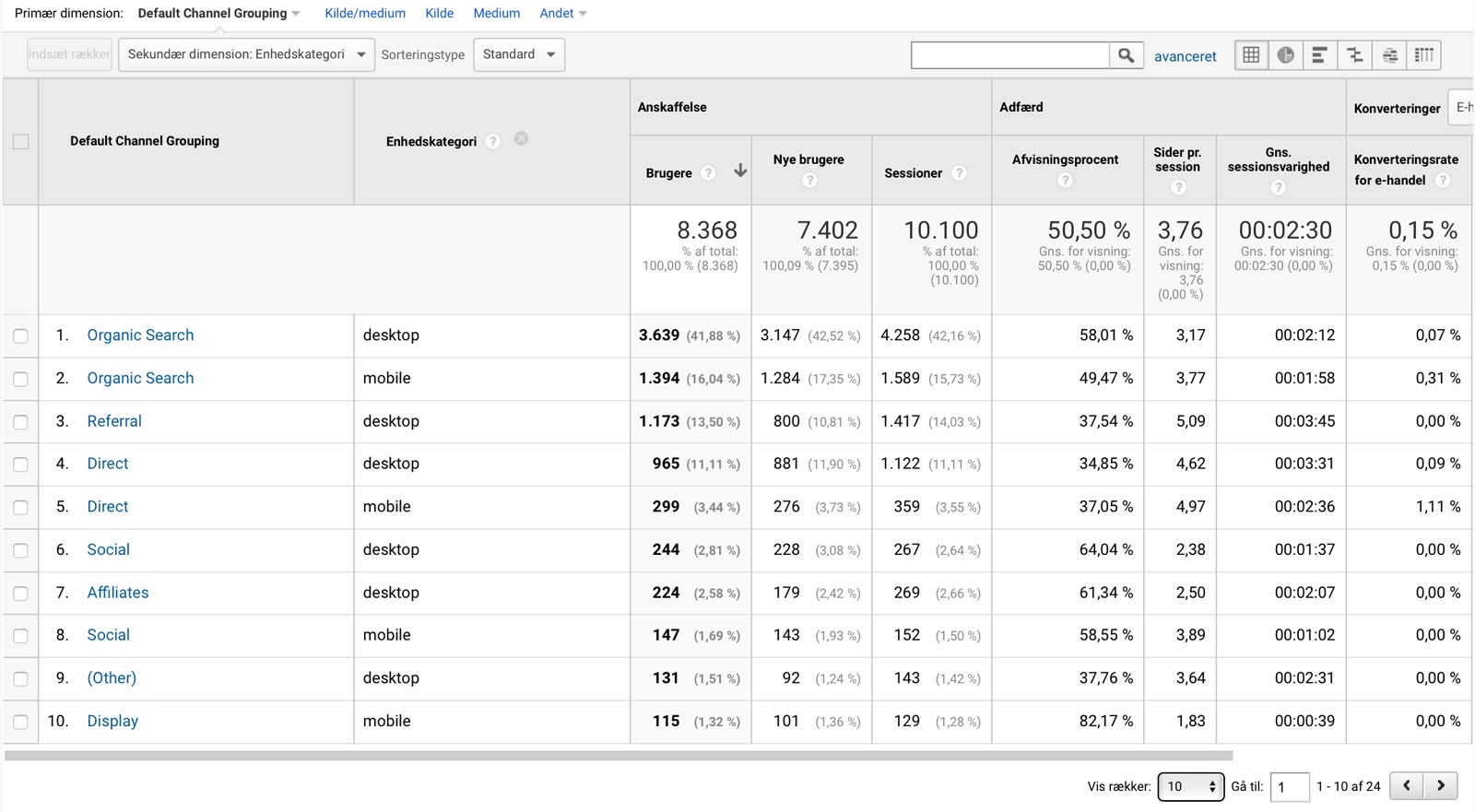The width and height of the screenshot is (1475, 812).
Task: Switch to comparison view icon
Action: [1355, 55]
